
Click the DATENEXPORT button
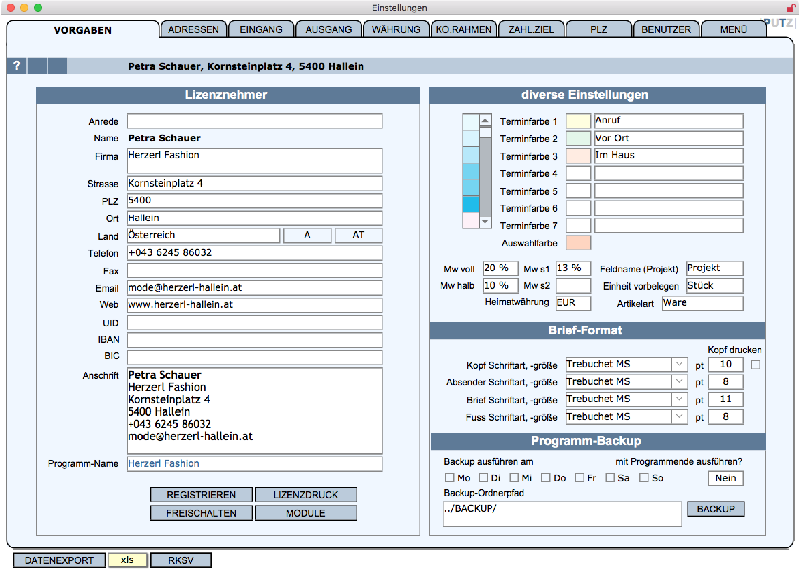tap(59, 560)
